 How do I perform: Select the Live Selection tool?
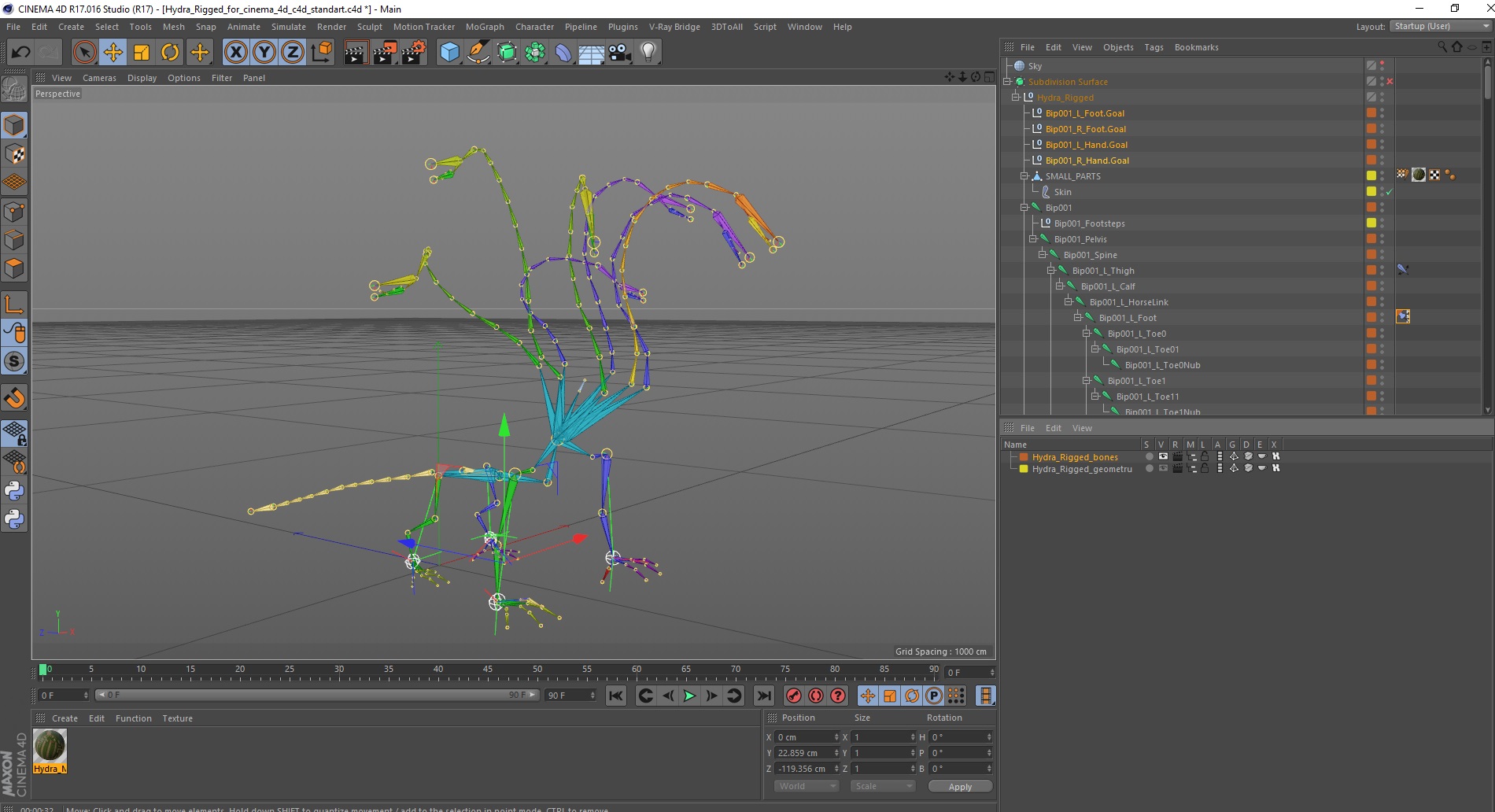(84, 53)
